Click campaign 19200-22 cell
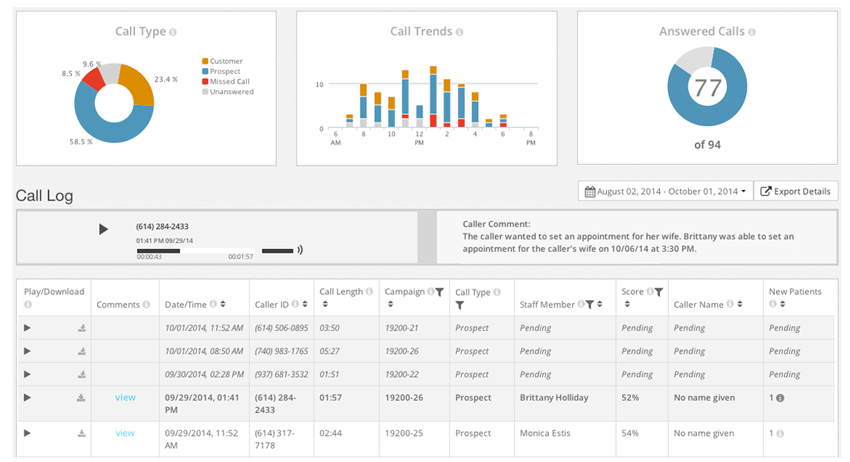The image size is (850, 462). click(402, 374)
